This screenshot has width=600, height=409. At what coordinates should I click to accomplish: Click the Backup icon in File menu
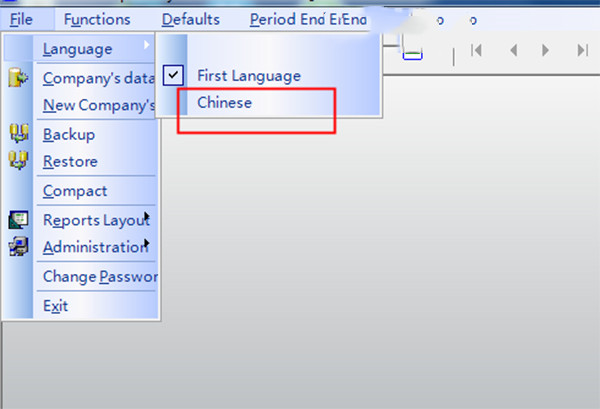[18, 134]
